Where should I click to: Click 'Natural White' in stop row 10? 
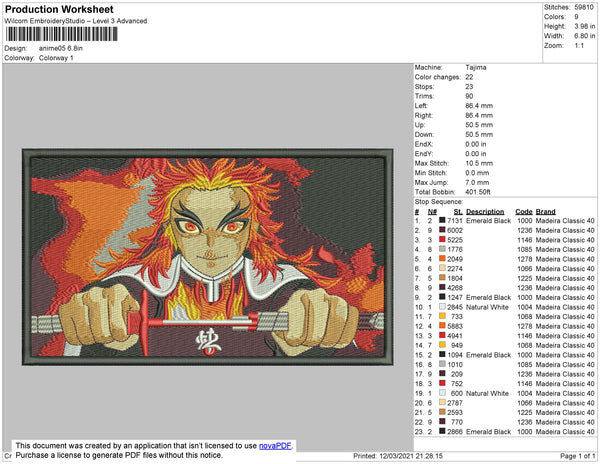point(488,307)
